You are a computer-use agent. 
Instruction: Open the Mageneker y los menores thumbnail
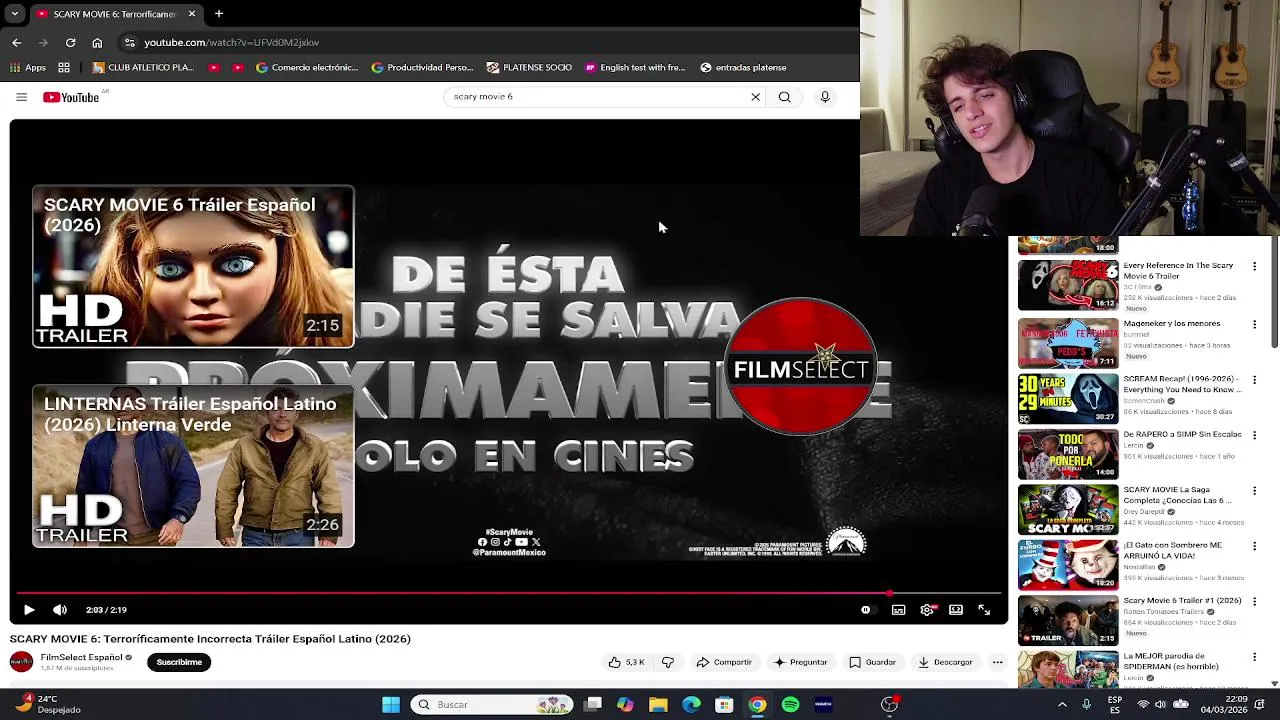pos(1068,343)
